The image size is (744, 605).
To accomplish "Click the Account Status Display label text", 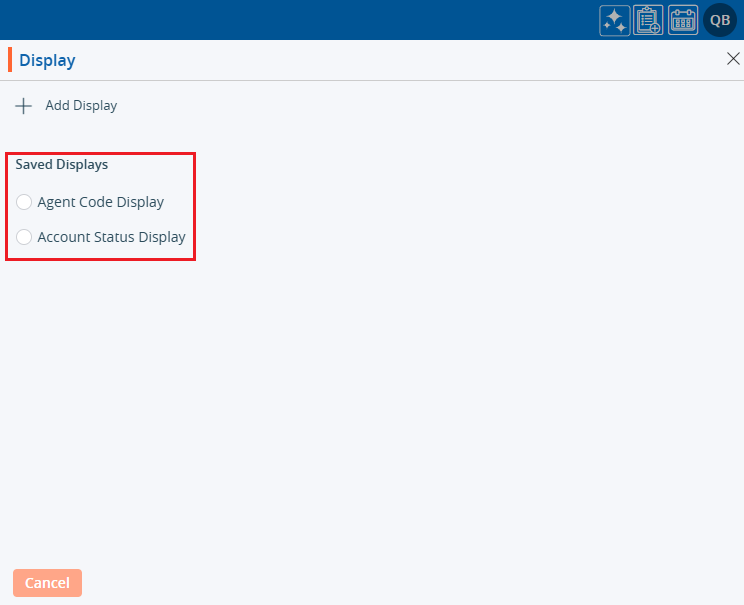I will tap(111, 238).
